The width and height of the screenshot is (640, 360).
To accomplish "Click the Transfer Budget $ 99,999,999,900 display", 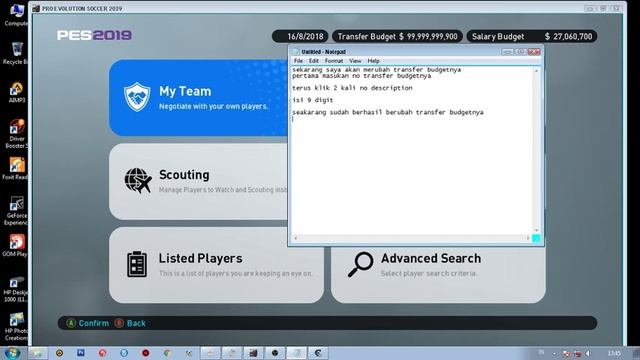I will [x=397, y=36].
